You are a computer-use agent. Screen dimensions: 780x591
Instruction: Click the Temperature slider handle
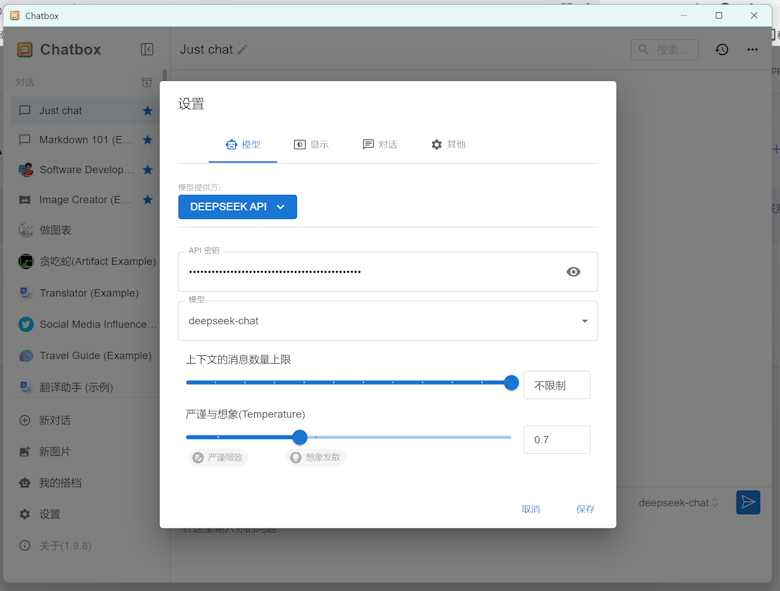299,437
